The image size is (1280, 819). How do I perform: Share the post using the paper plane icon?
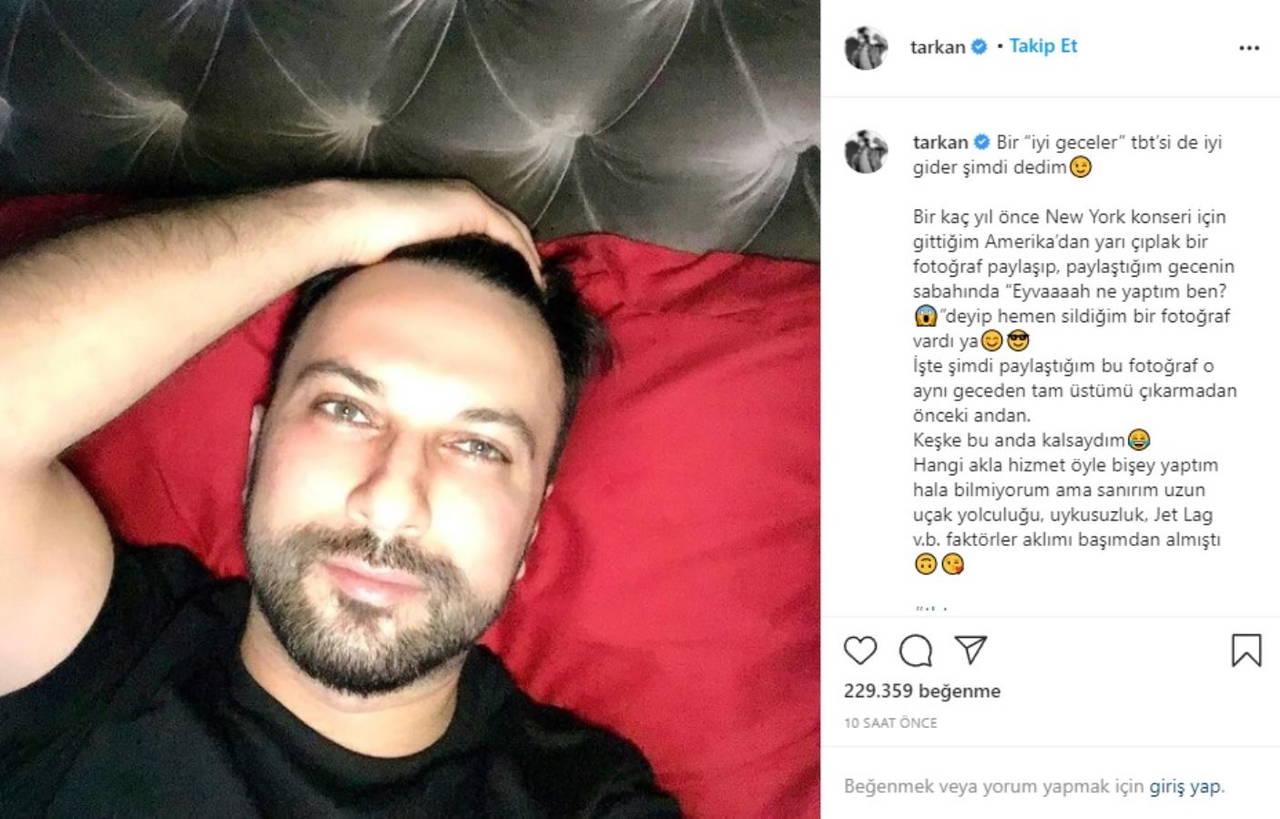coord(971,650)
